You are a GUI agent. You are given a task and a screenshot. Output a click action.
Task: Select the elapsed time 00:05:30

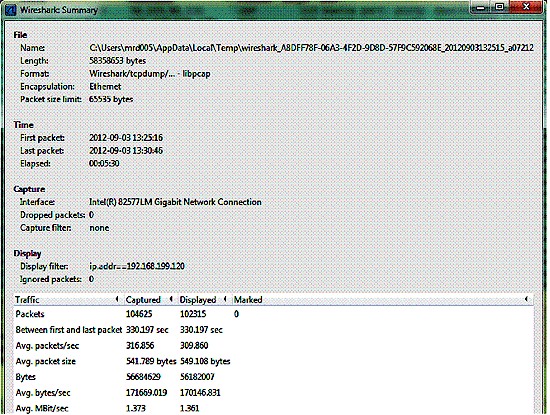(x=104, y=163)
